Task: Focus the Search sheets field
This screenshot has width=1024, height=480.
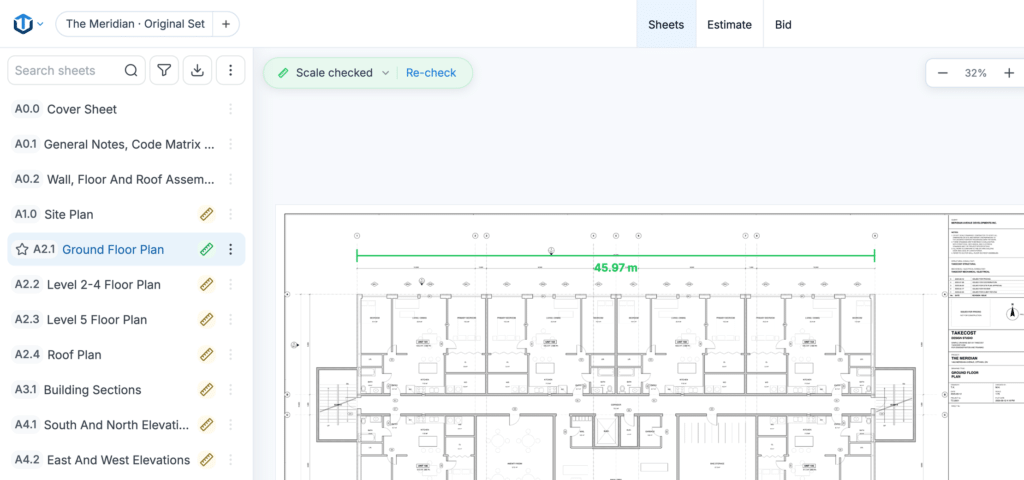Action: (x=76, y=71)
